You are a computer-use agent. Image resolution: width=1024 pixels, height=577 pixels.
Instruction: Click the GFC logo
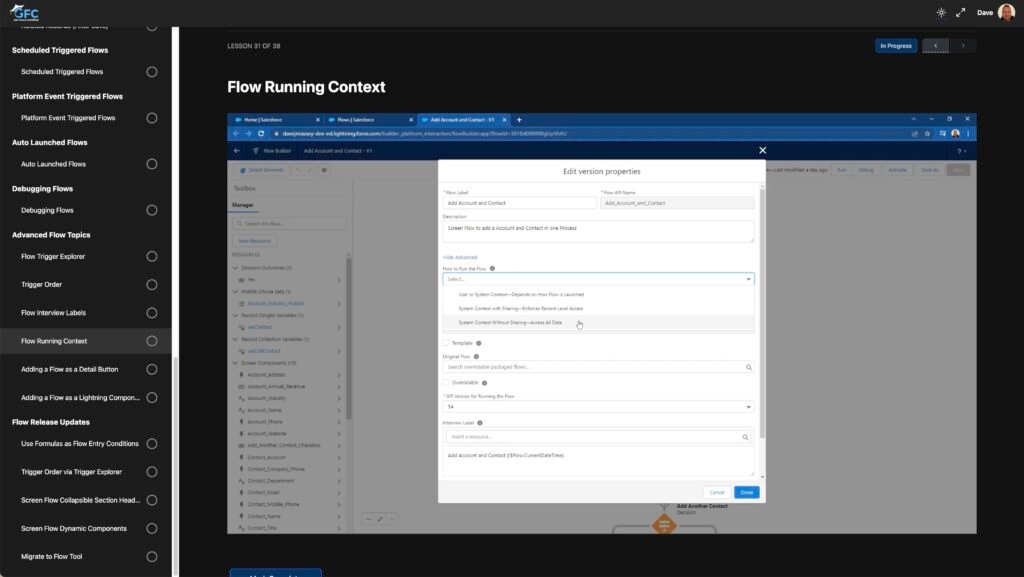pos(24,12)
